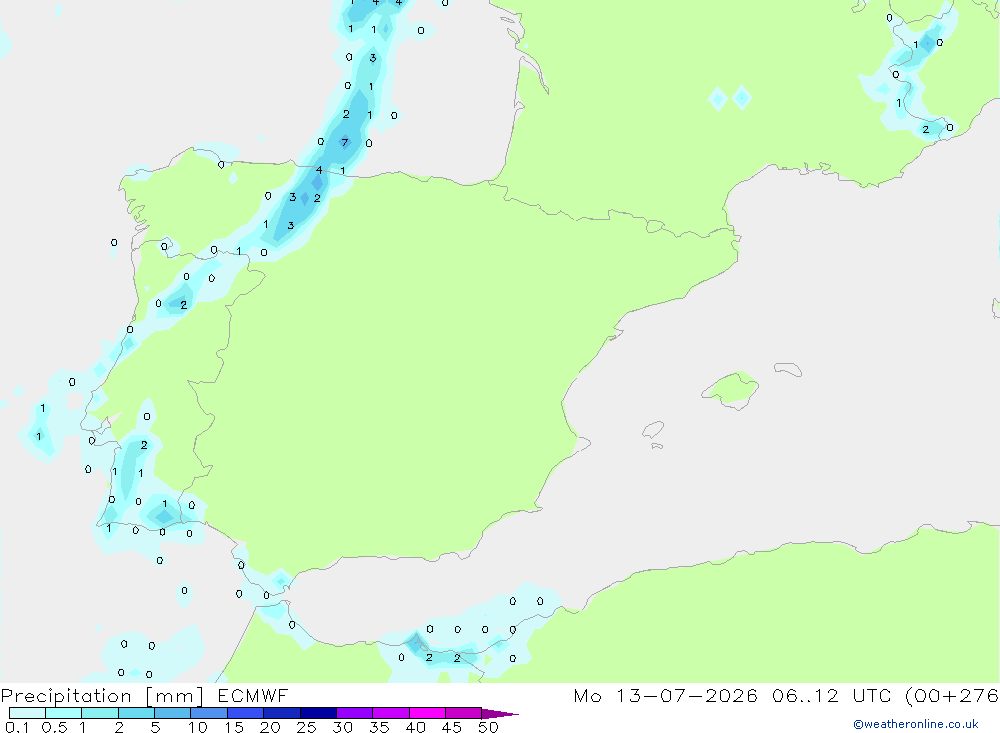
Task: Click the date '13-07-2026'
Action: point(687,695)
